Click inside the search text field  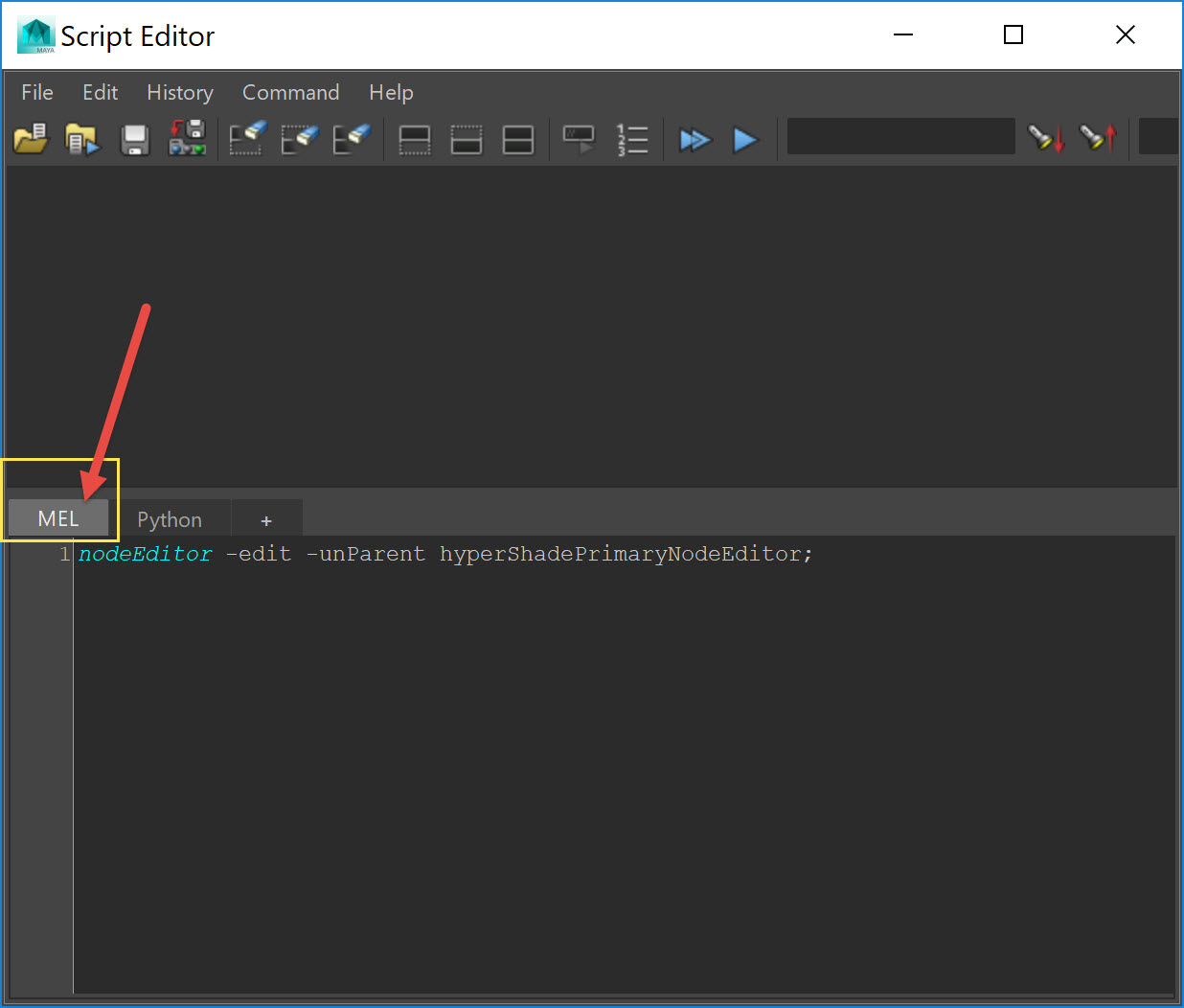pos(899,136)
